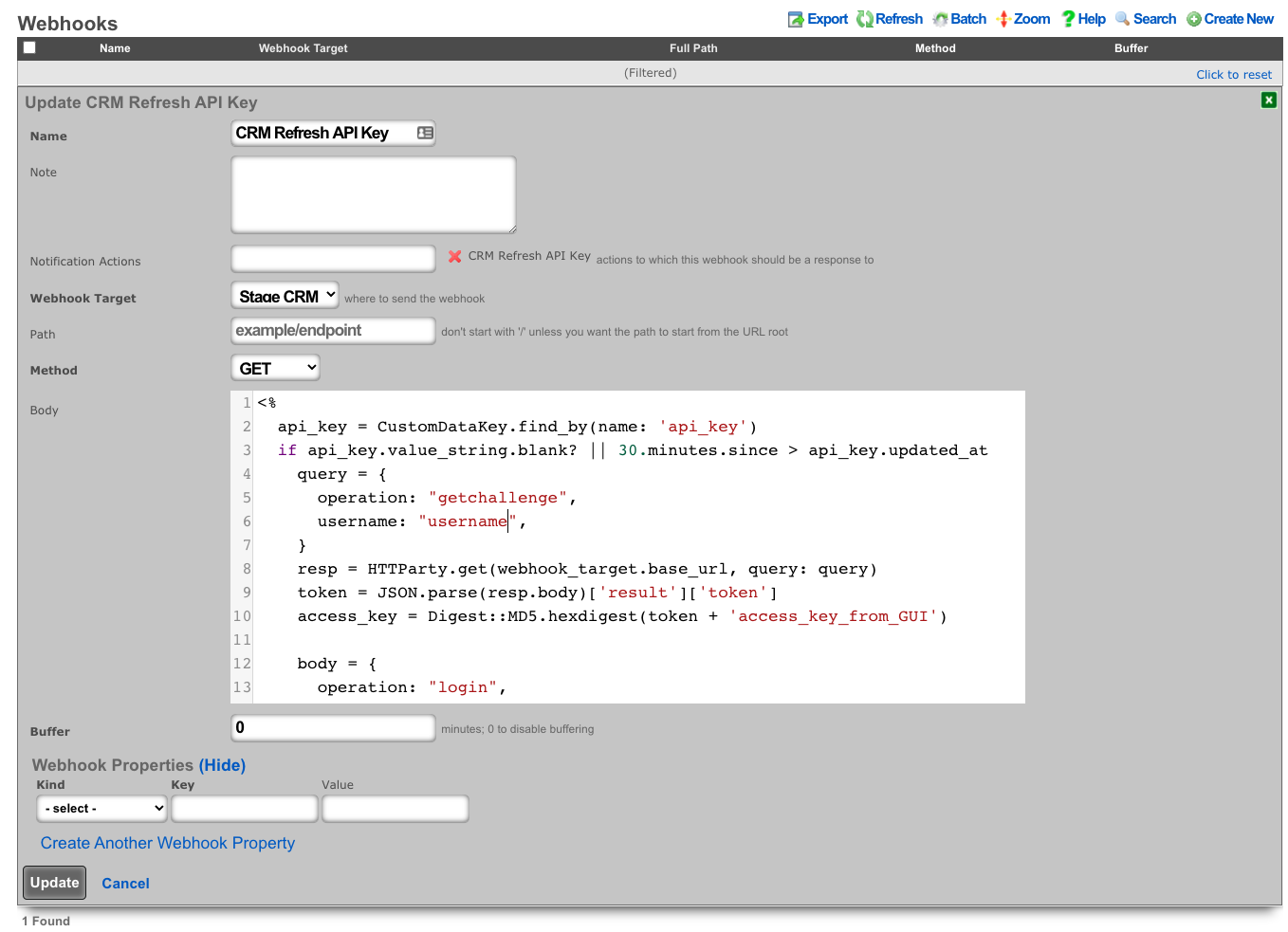
Task: Open the Webhook Target dropdown
Action: tap(285, 296)
